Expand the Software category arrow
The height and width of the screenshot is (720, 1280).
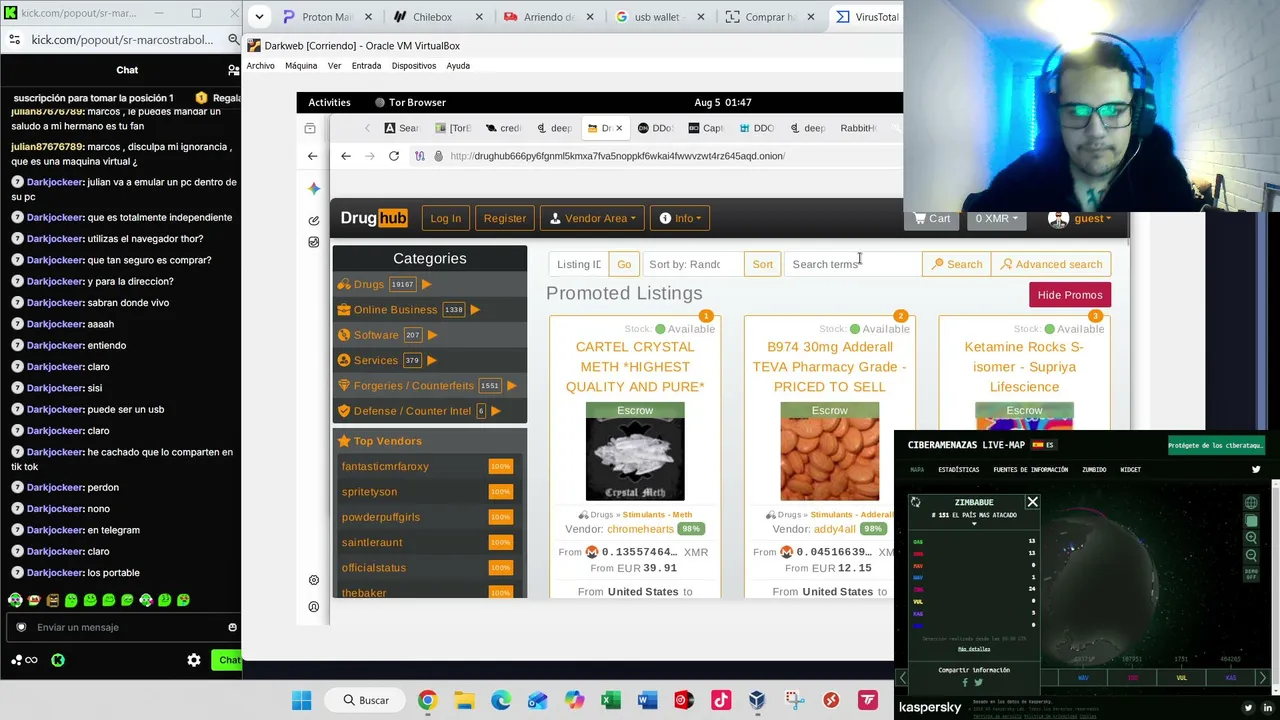click(432, 335)
